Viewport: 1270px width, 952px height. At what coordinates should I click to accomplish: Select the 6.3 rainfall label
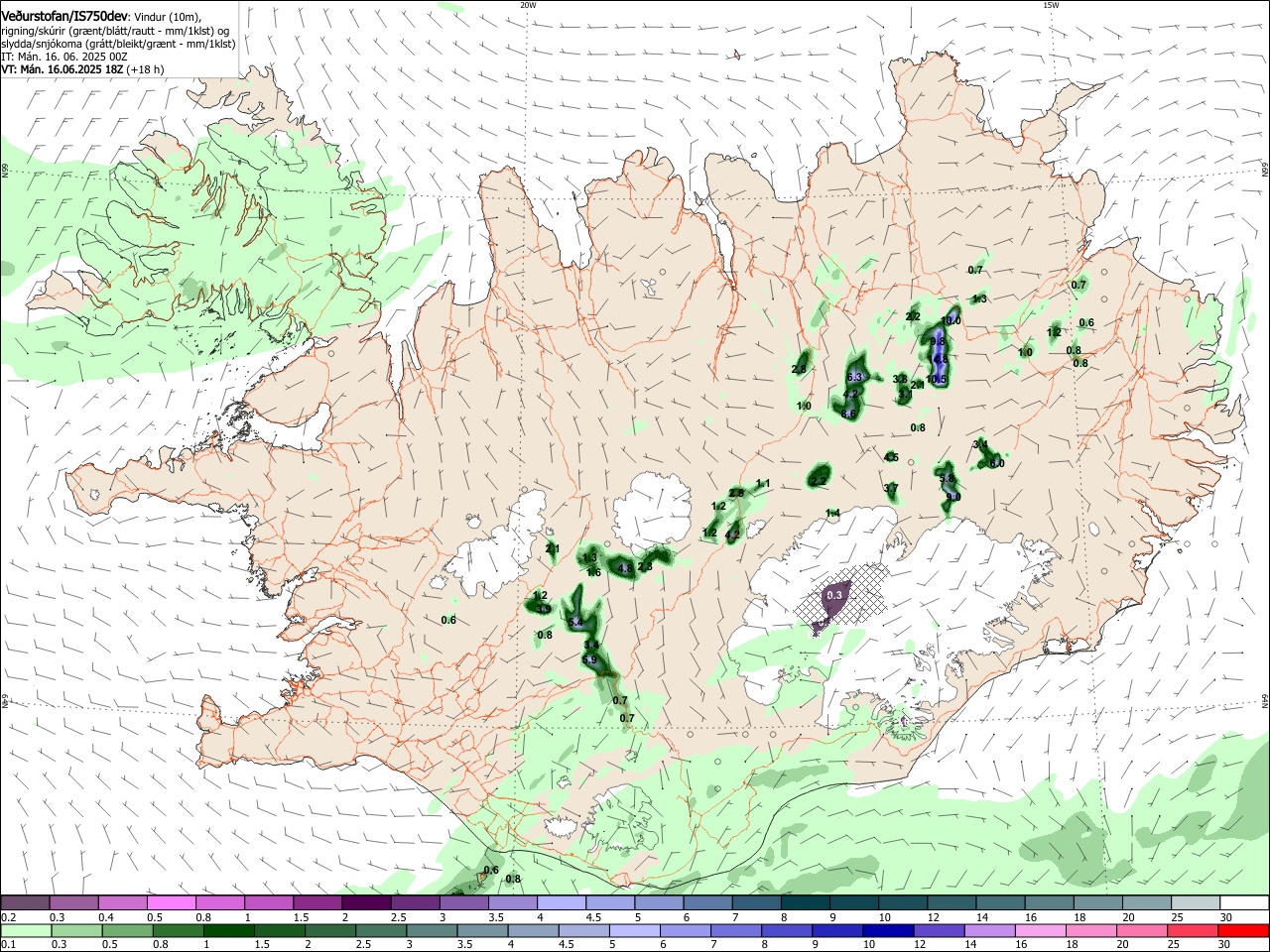click(x=854, y=378)
